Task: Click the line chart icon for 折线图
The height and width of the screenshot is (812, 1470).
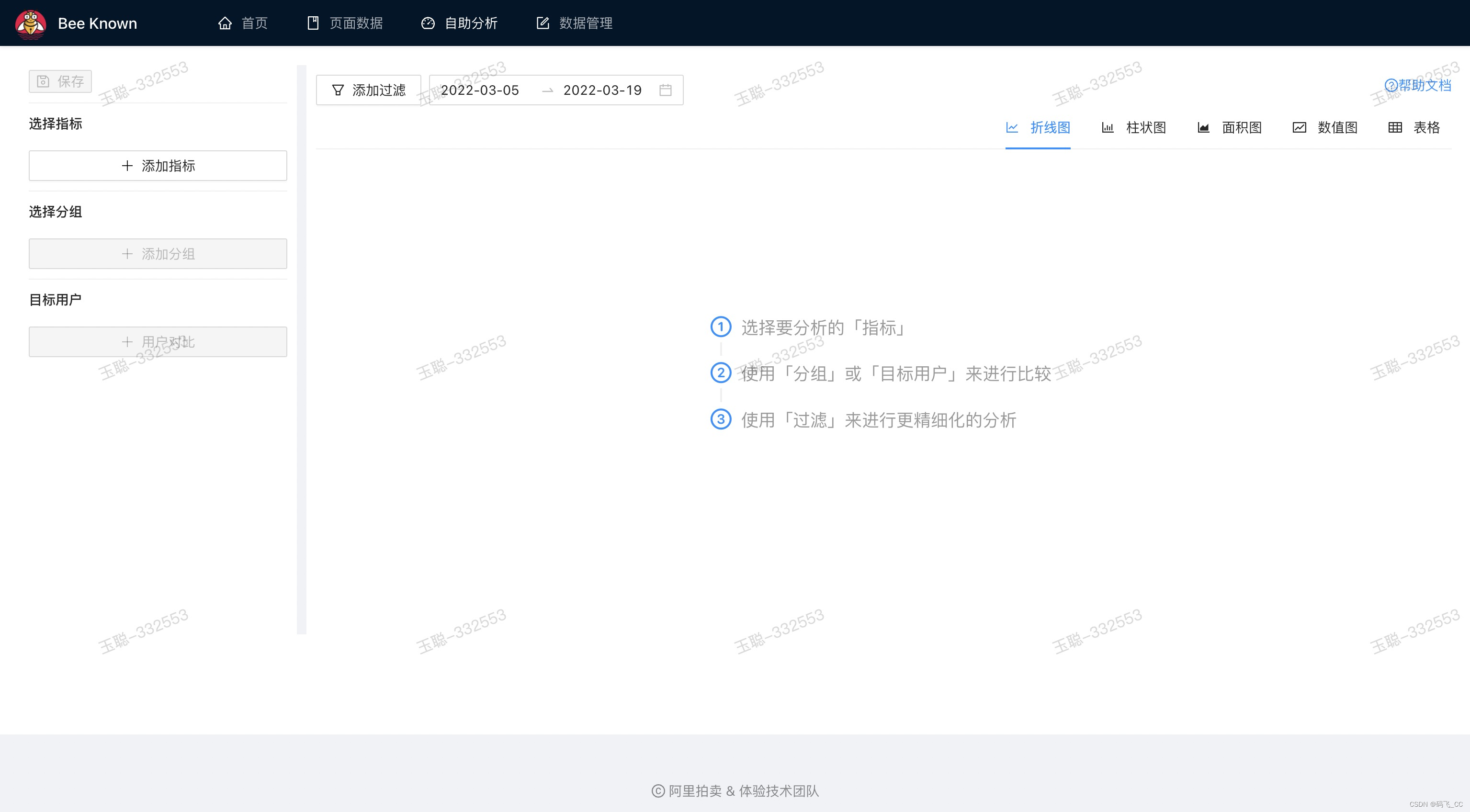Action: click(x=1012, y=127)
